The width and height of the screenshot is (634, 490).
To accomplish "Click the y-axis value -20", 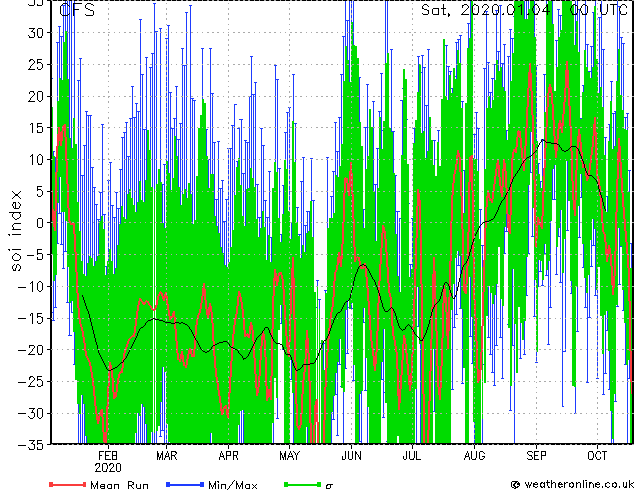I will click(x=31, y=350).
